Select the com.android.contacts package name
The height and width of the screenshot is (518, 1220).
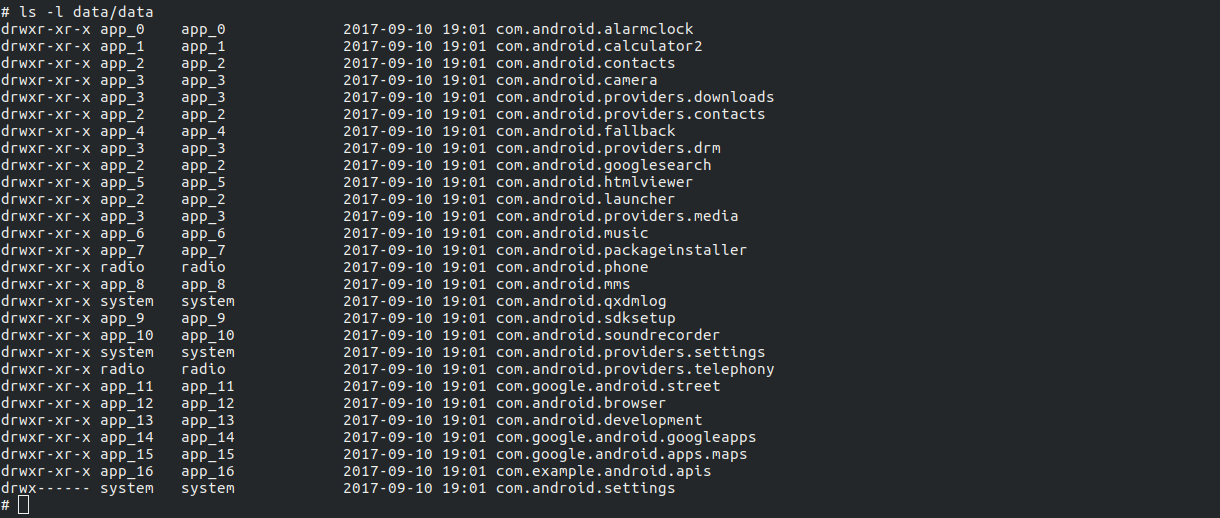(586, 63)
